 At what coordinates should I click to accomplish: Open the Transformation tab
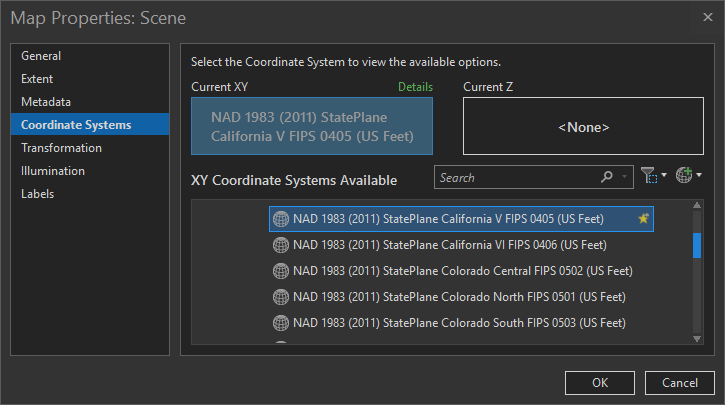click(61, 148)
